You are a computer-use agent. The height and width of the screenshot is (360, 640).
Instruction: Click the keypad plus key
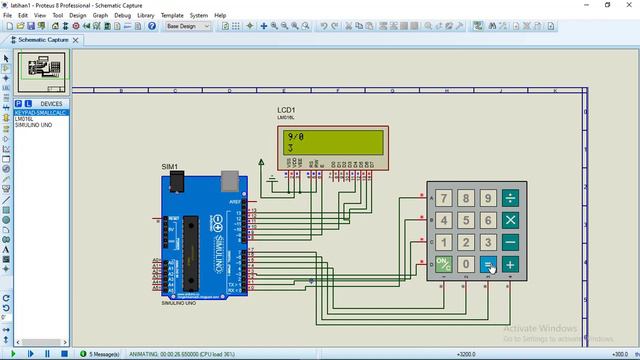coord(510,264)
